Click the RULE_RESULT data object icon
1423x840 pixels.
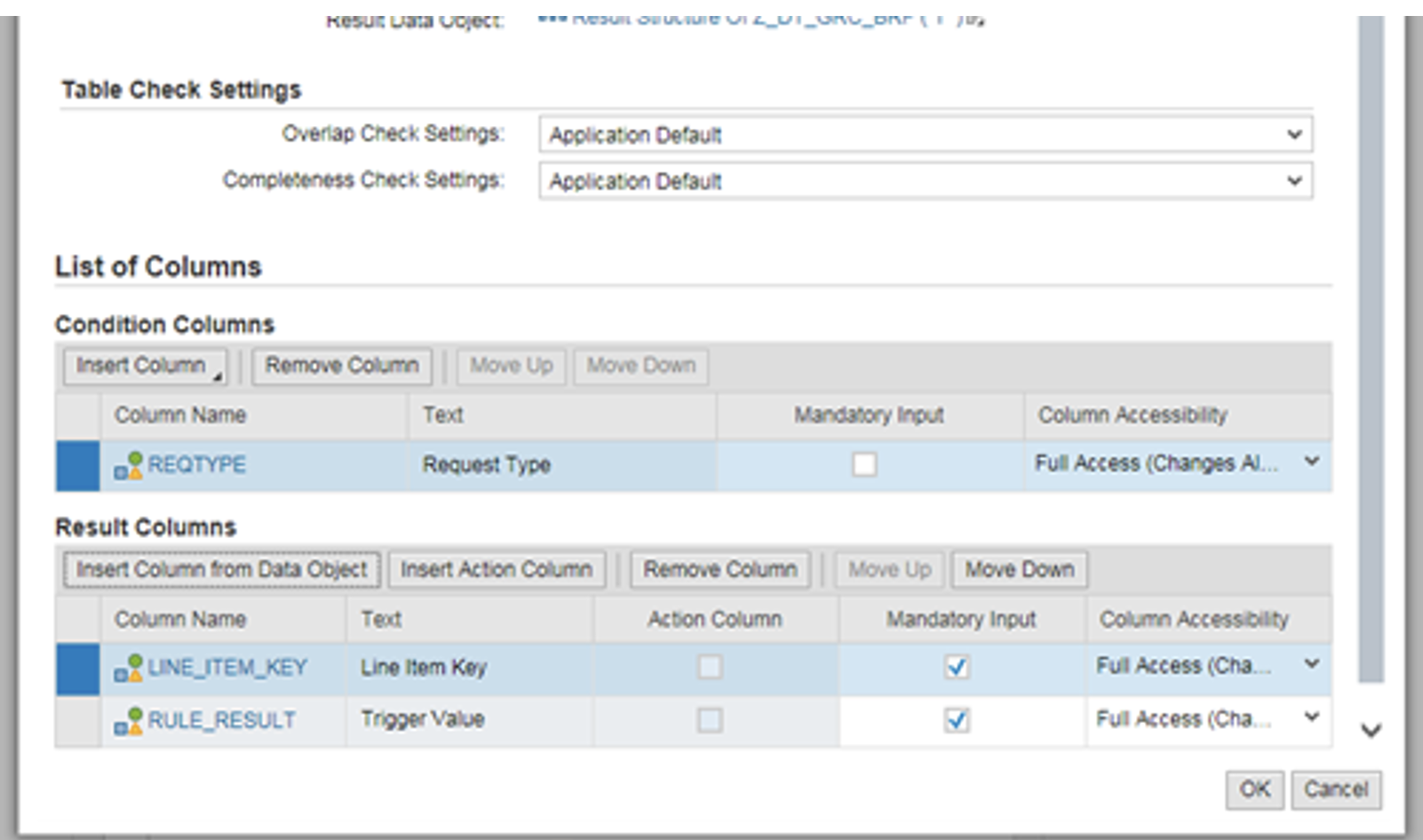tap(128, 720)
